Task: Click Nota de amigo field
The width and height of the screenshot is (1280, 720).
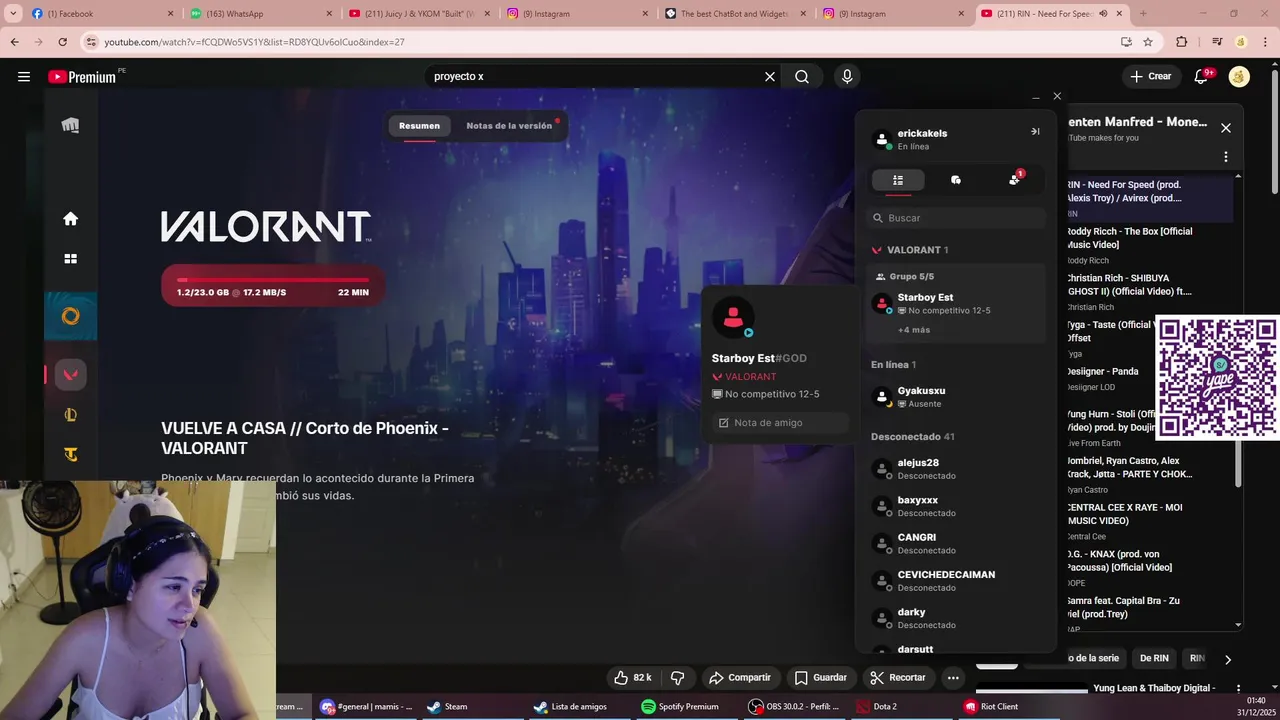Action: pos(781,423)
